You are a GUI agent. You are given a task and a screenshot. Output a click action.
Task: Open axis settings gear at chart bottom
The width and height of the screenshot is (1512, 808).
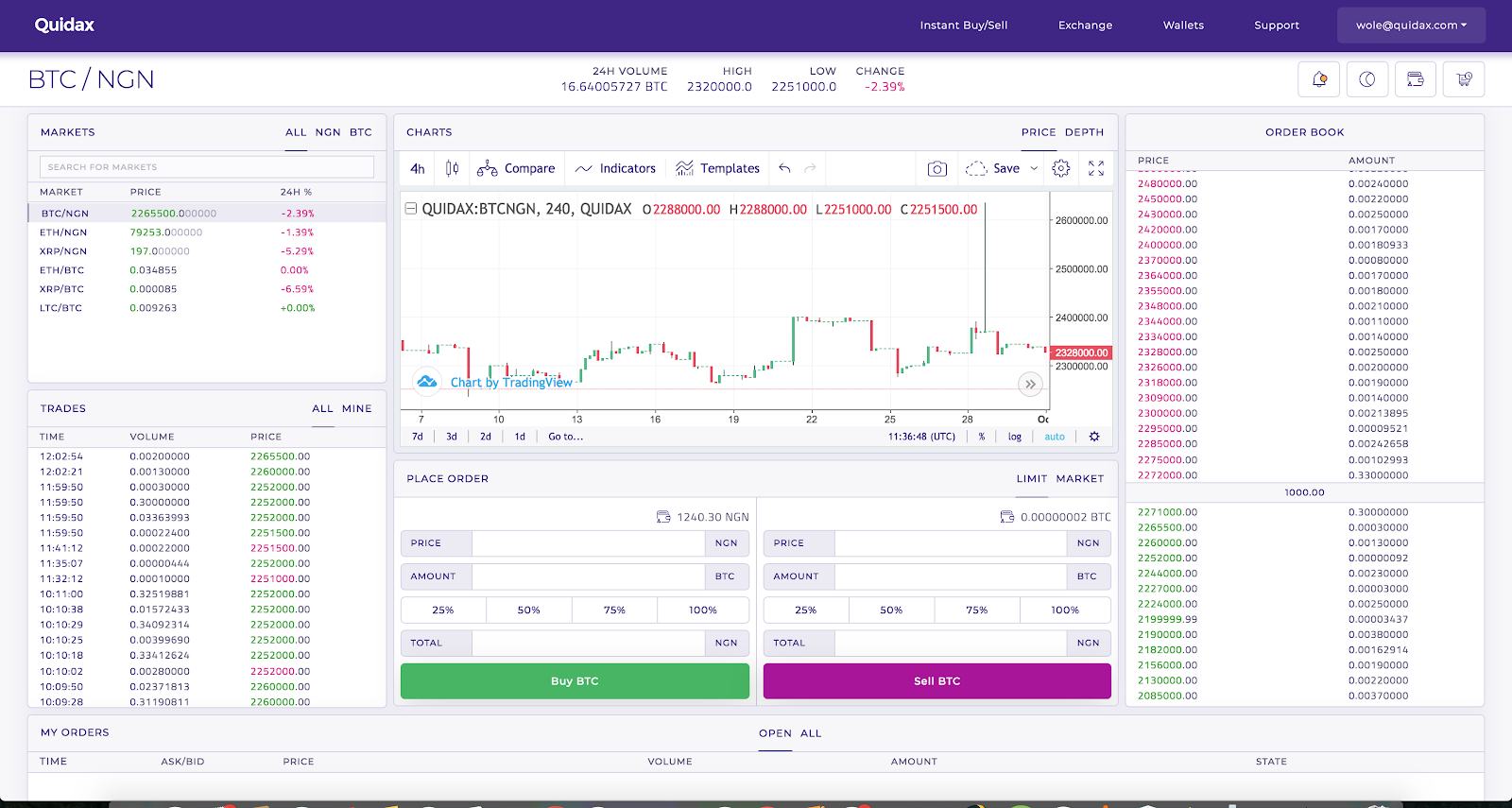tap(1094, 437)
